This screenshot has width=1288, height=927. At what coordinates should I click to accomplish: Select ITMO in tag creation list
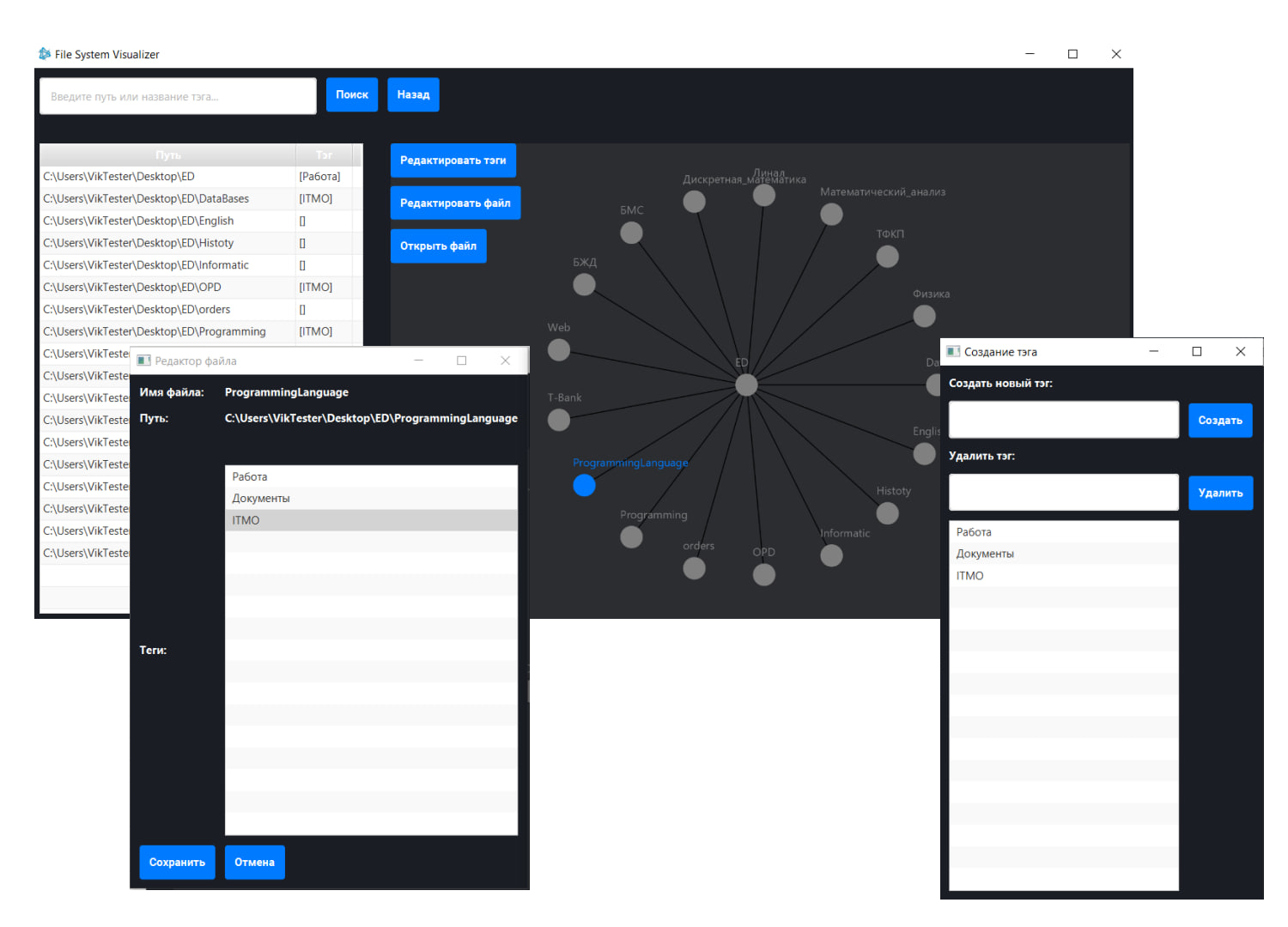[1064, 576]
